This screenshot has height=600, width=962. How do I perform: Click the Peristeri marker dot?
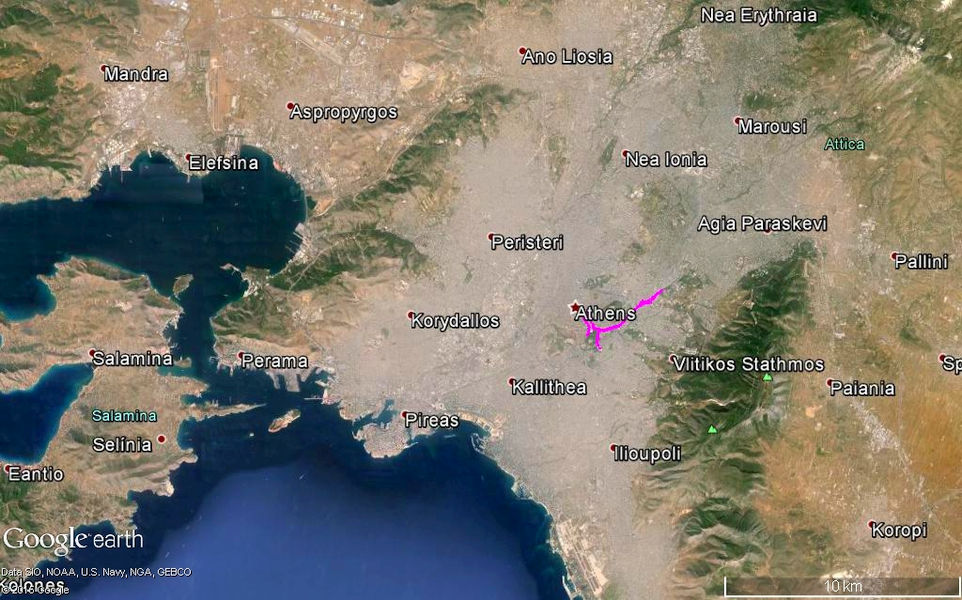coord(491,236)
